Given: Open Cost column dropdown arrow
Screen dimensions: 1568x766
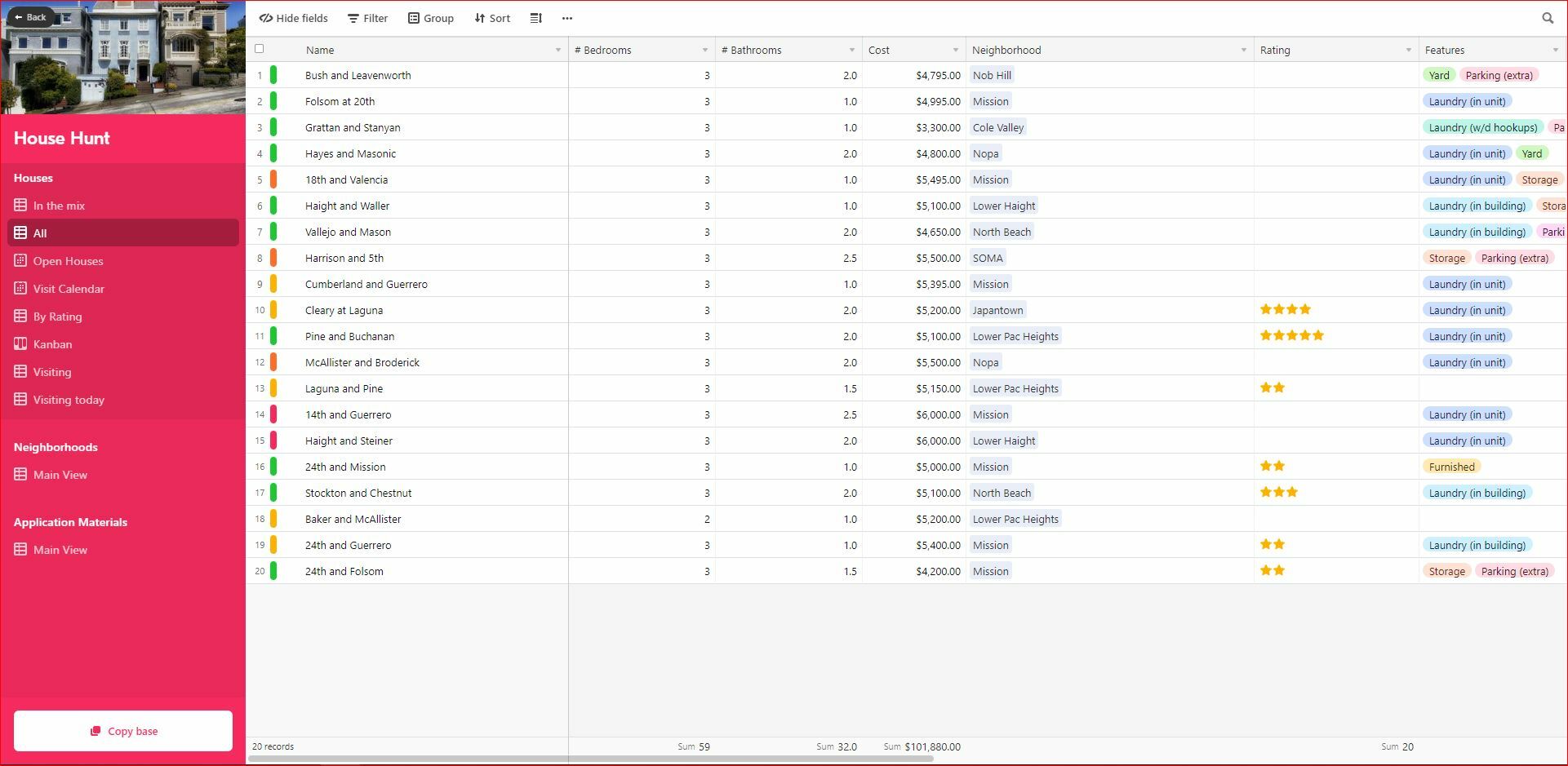Looking at the screenshot, I should click(956, 51).
